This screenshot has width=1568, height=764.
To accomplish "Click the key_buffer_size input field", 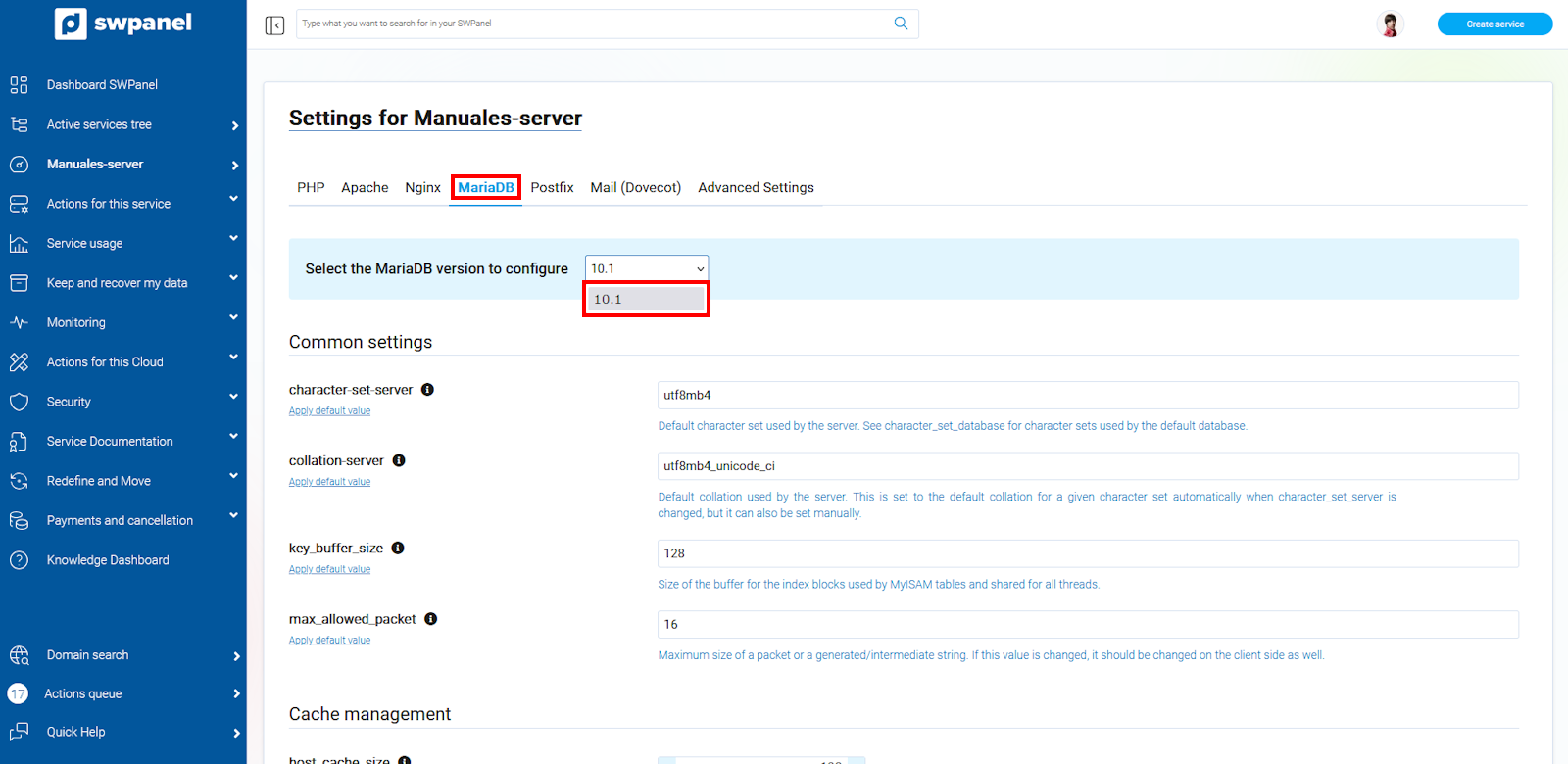I will (x=1088, y=553).
